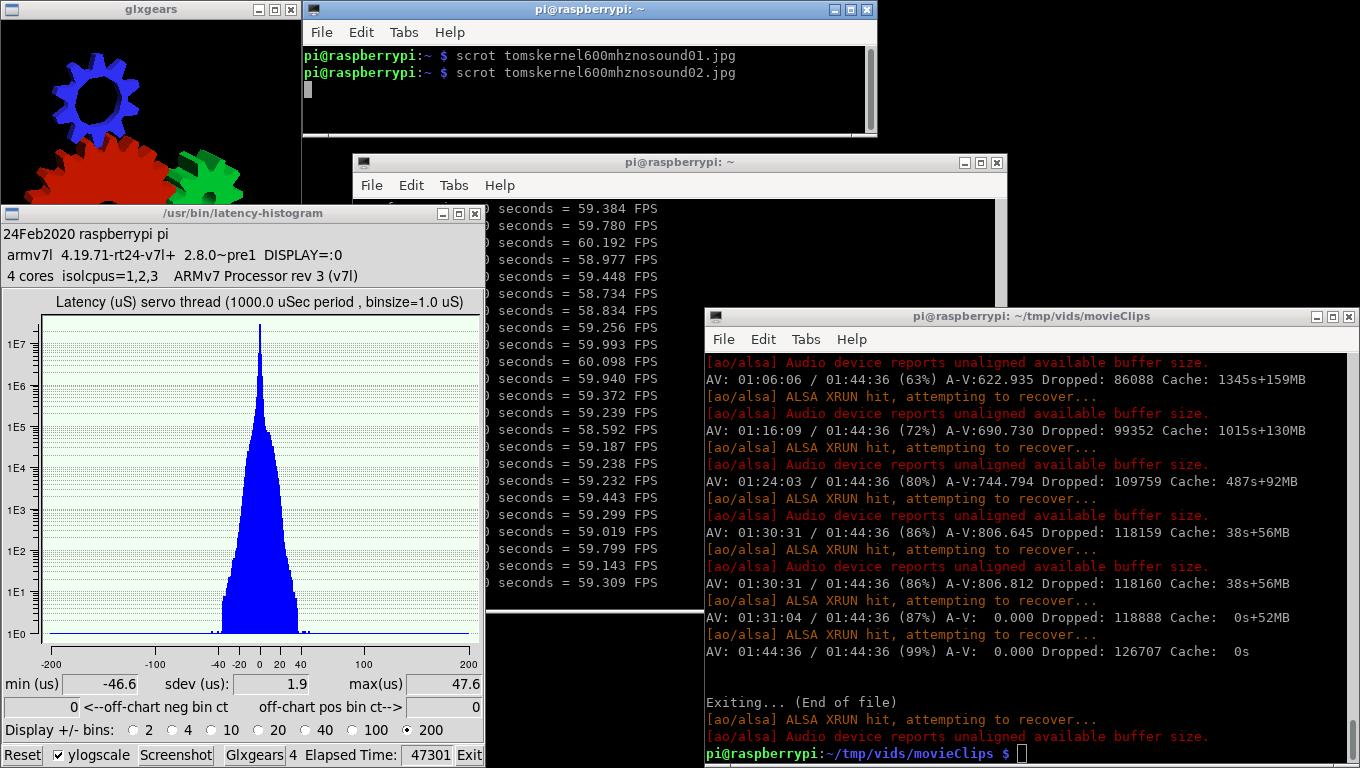Select the 200 bins radio button
This screenshot has width=1360, height=768.
pos(407,731)
